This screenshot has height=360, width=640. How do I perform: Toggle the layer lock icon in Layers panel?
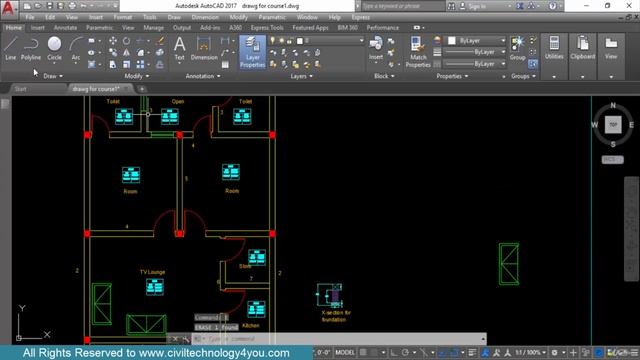coord(290,41)
